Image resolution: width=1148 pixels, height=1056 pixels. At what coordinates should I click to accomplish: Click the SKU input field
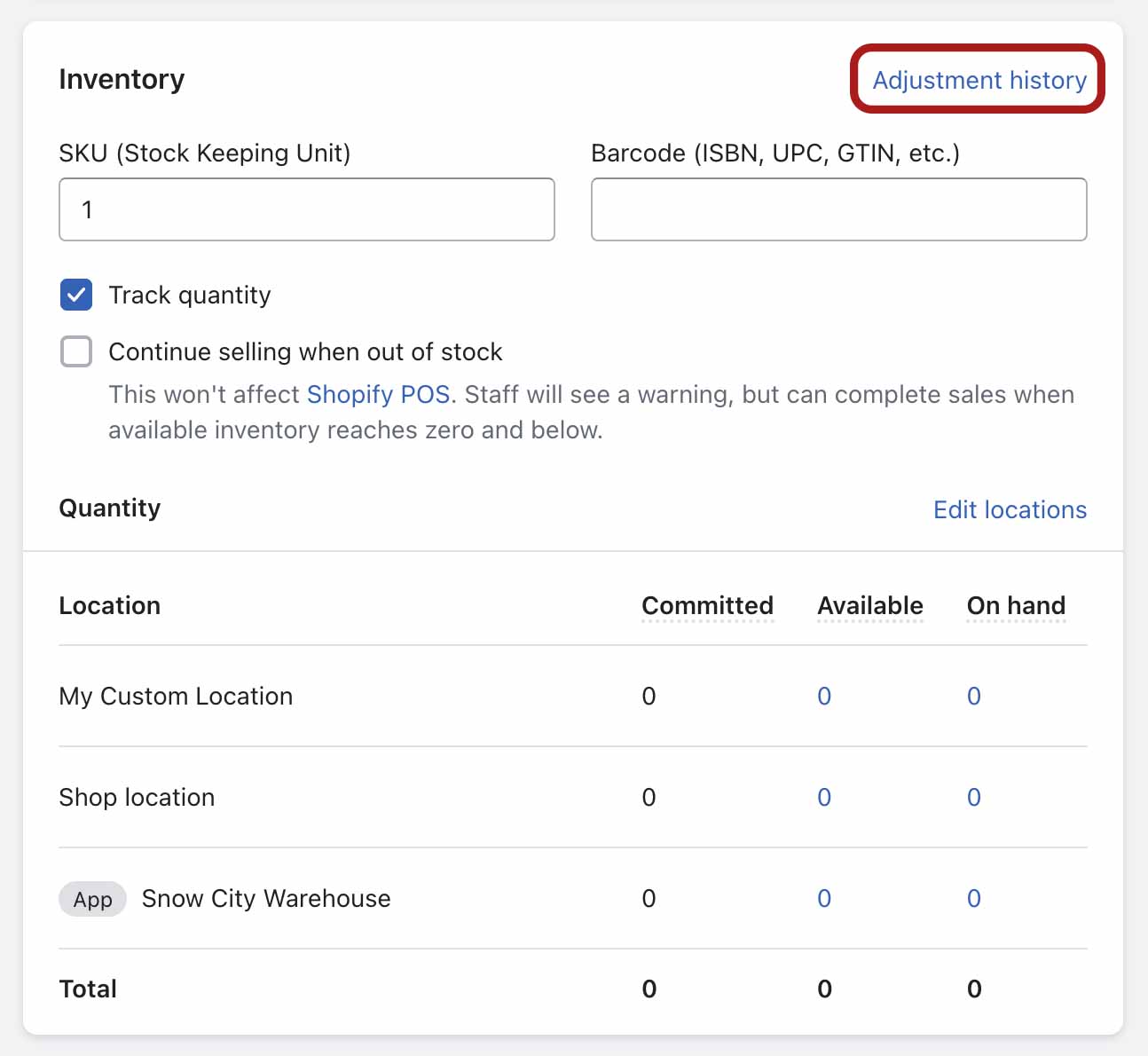tap(307, 209)
